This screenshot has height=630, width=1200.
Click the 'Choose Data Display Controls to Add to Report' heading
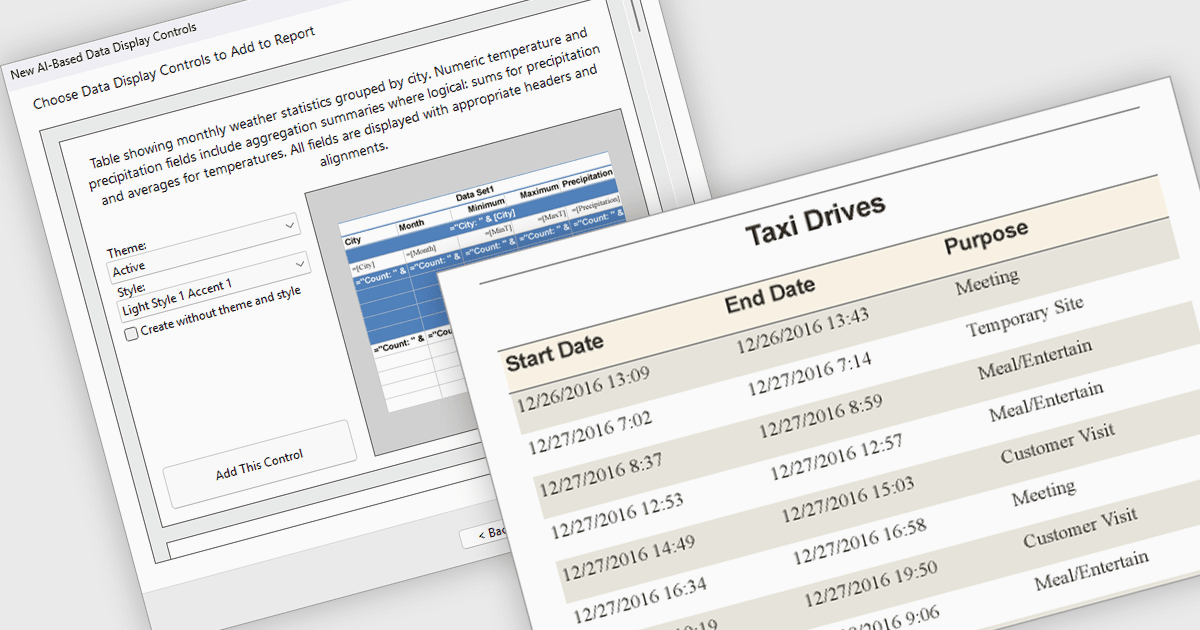[174, 68]
